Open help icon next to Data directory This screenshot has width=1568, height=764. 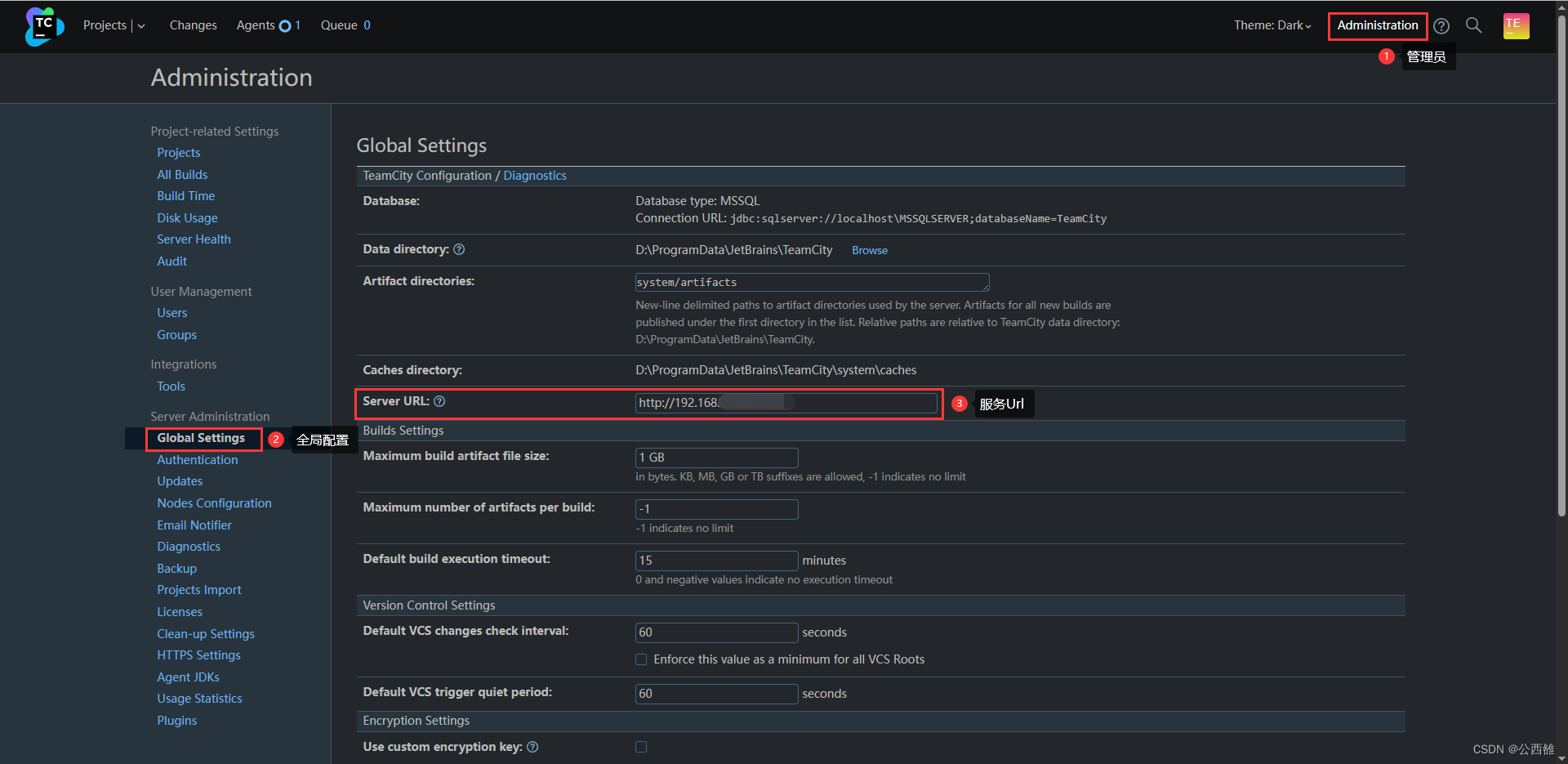459,249
